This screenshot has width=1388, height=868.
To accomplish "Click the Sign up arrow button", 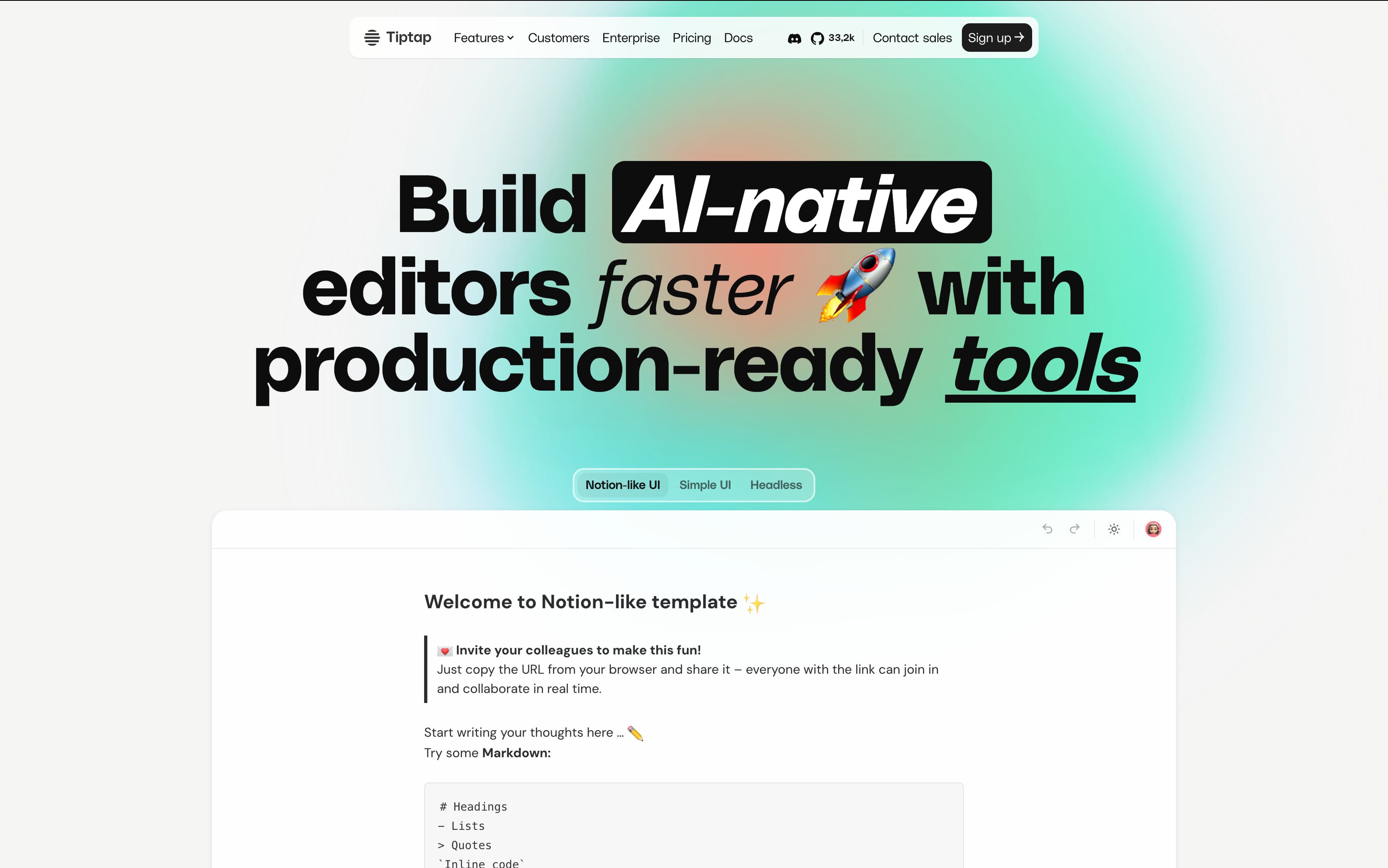I will [x=996, y=38].
